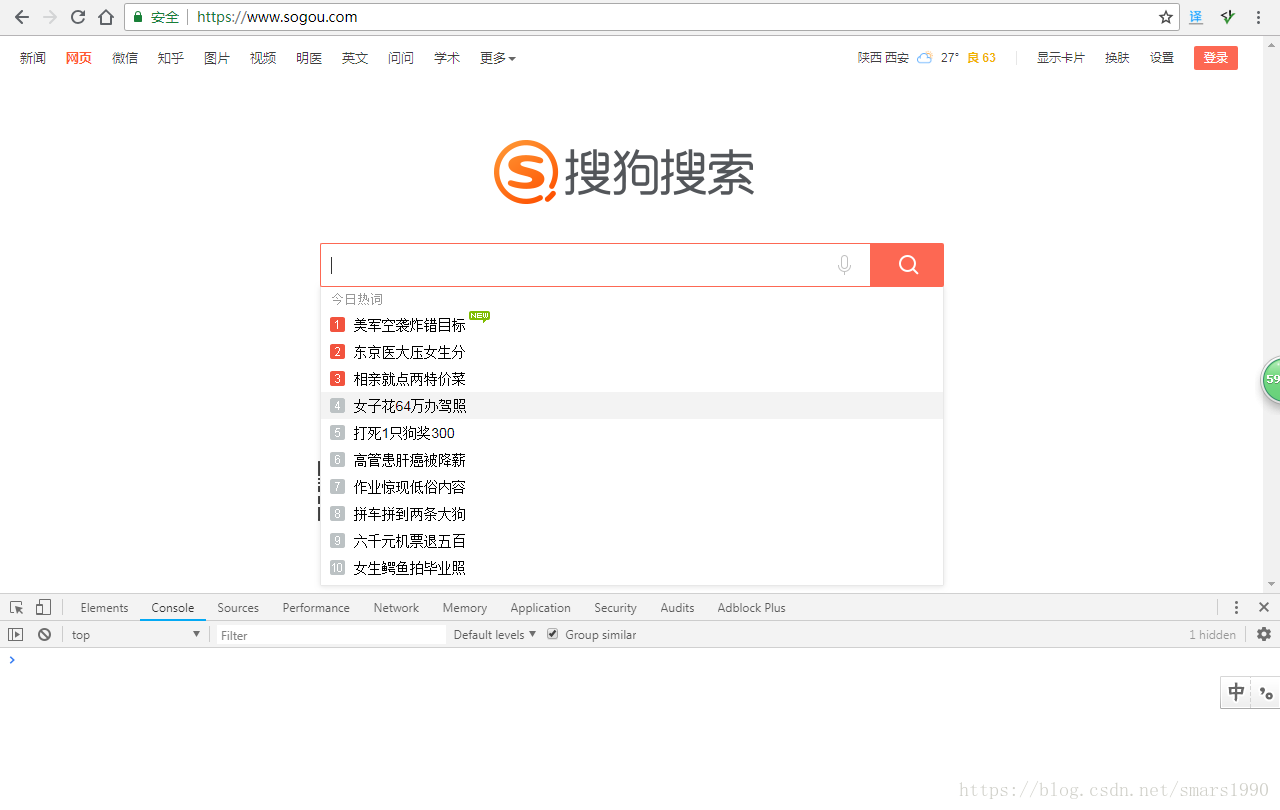
Task: Open the 明医 link
Action: coord(309,58)
